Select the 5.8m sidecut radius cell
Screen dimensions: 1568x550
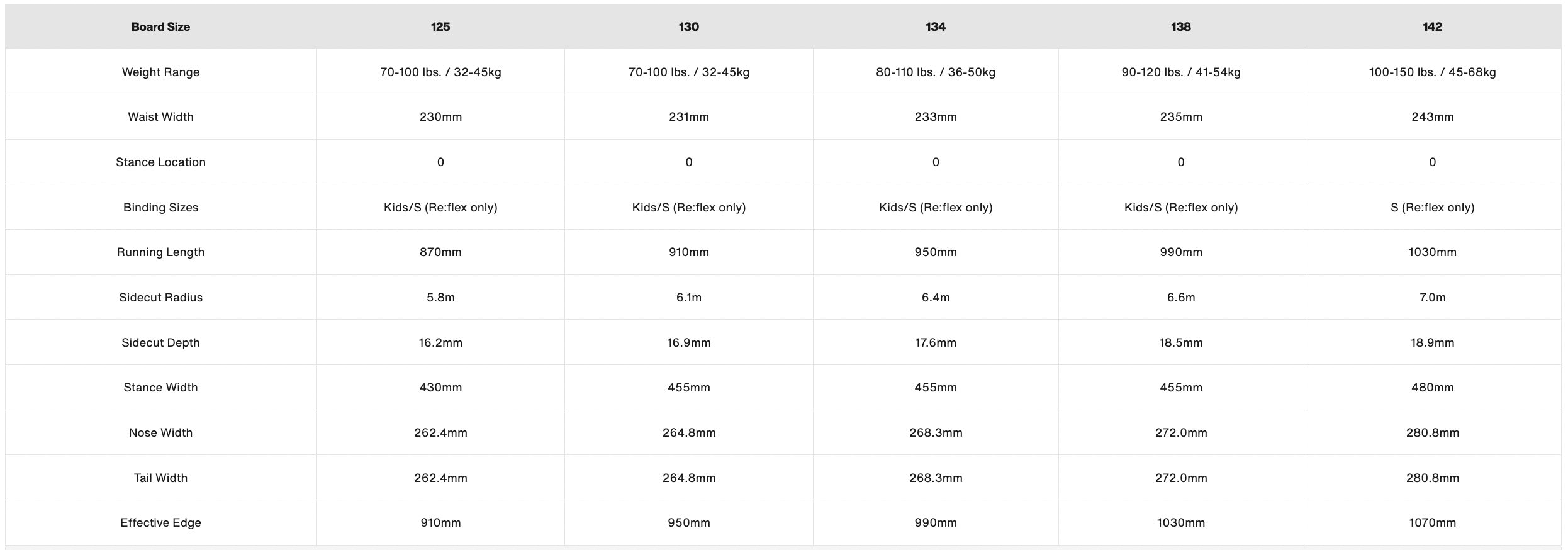[x=440, y=298]
